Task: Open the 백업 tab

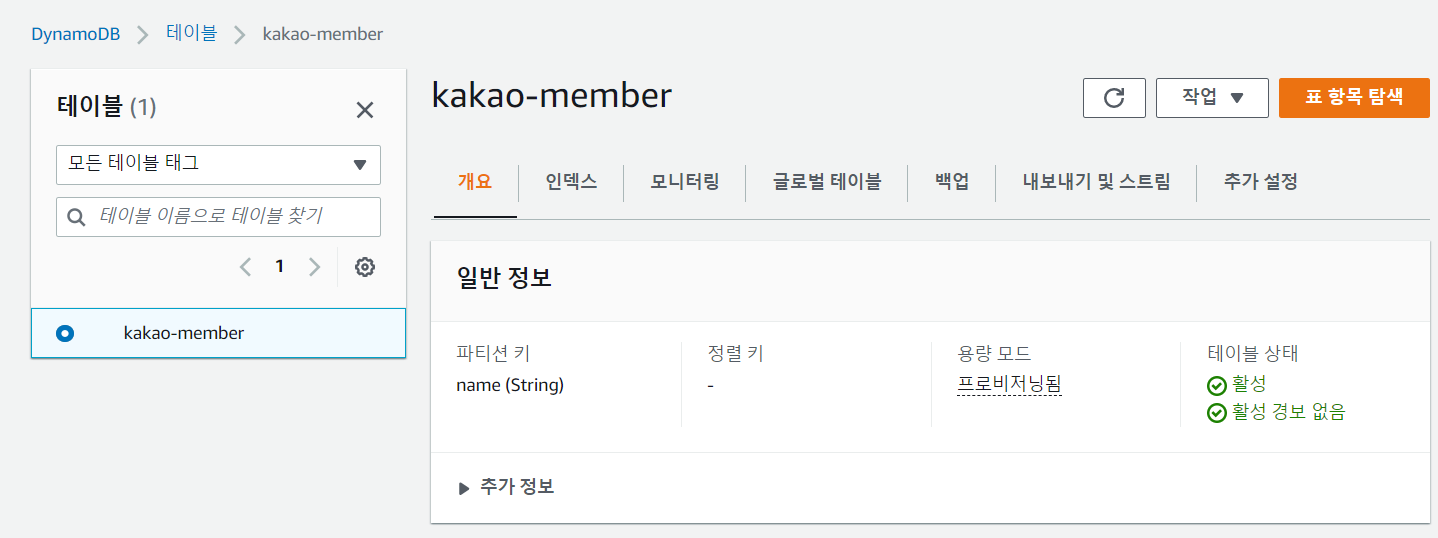Action: pos(952,182)
